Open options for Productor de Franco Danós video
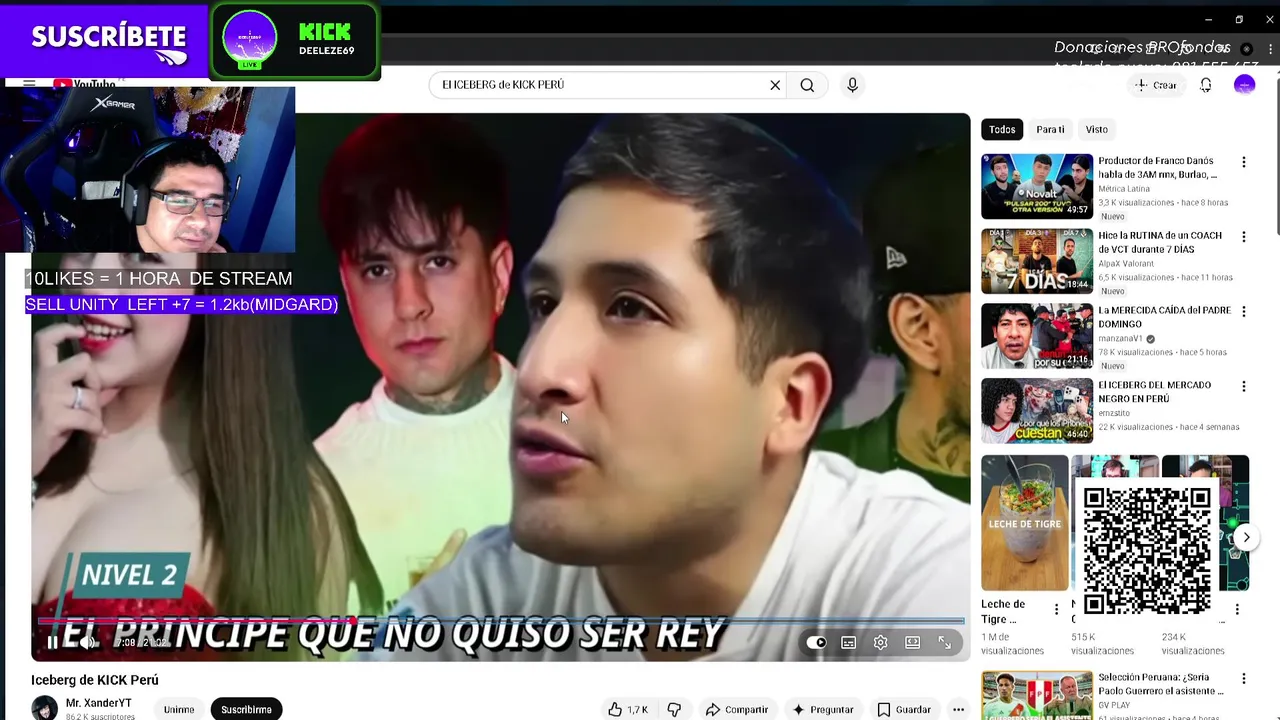 point(1244,162)
